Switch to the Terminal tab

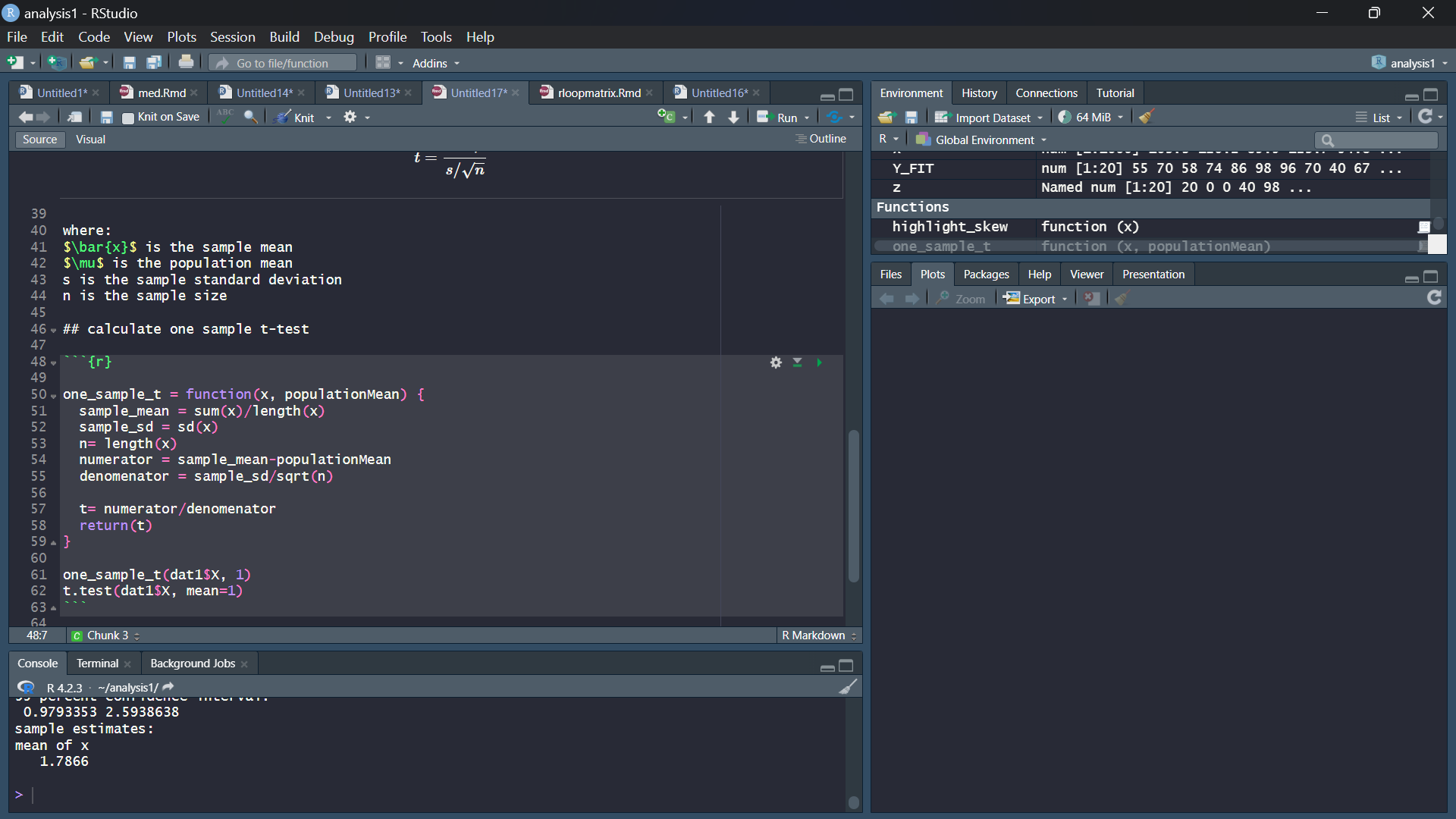(97, 663)
